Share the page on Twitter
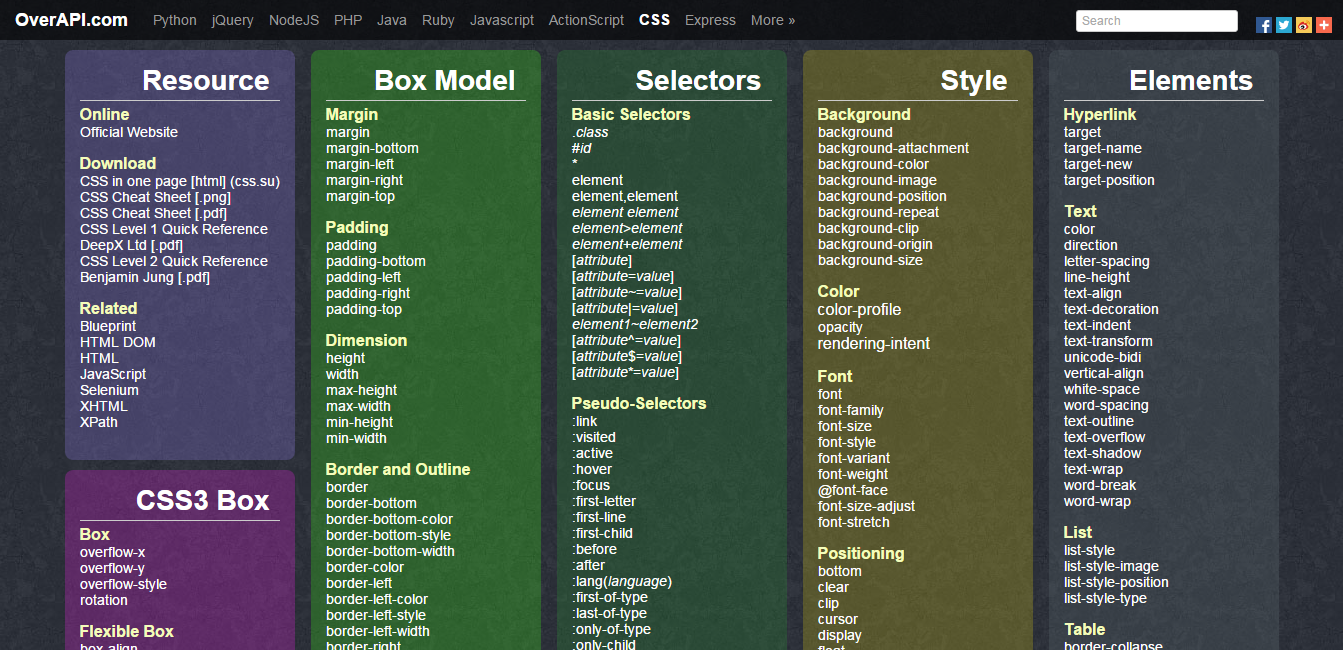The width and height of the screenshot is (1343, 650). pos(1284,24)
